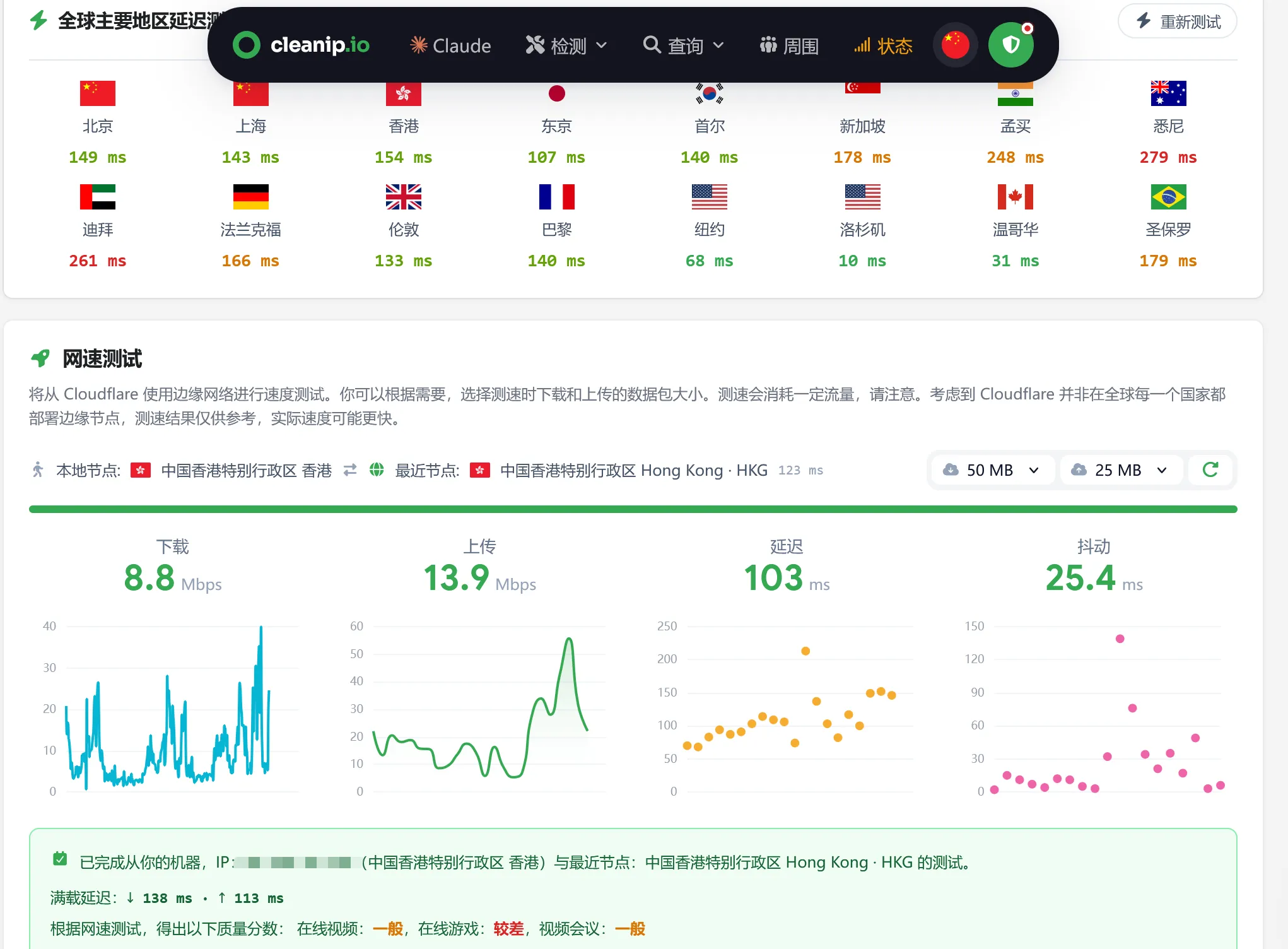Screen dimensions: 1288x949
Task: Go to the Claude menu item
Action: [x=450, y=45]
